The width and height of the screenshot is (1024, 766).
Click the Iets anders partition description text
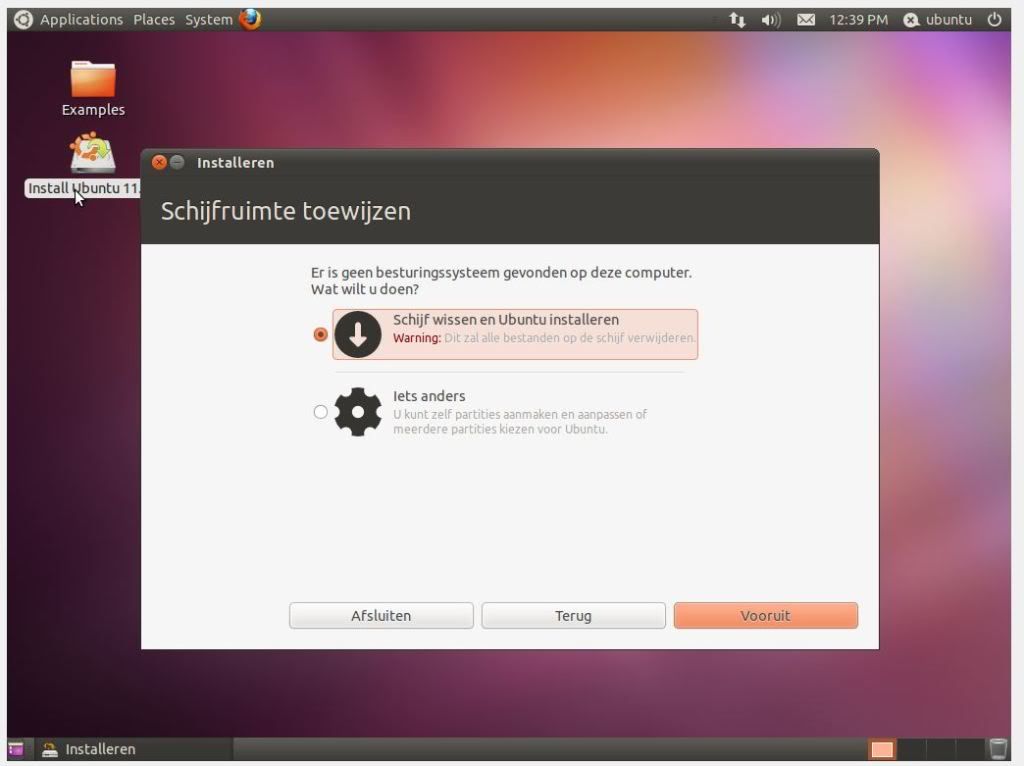[x=520, y=422]
